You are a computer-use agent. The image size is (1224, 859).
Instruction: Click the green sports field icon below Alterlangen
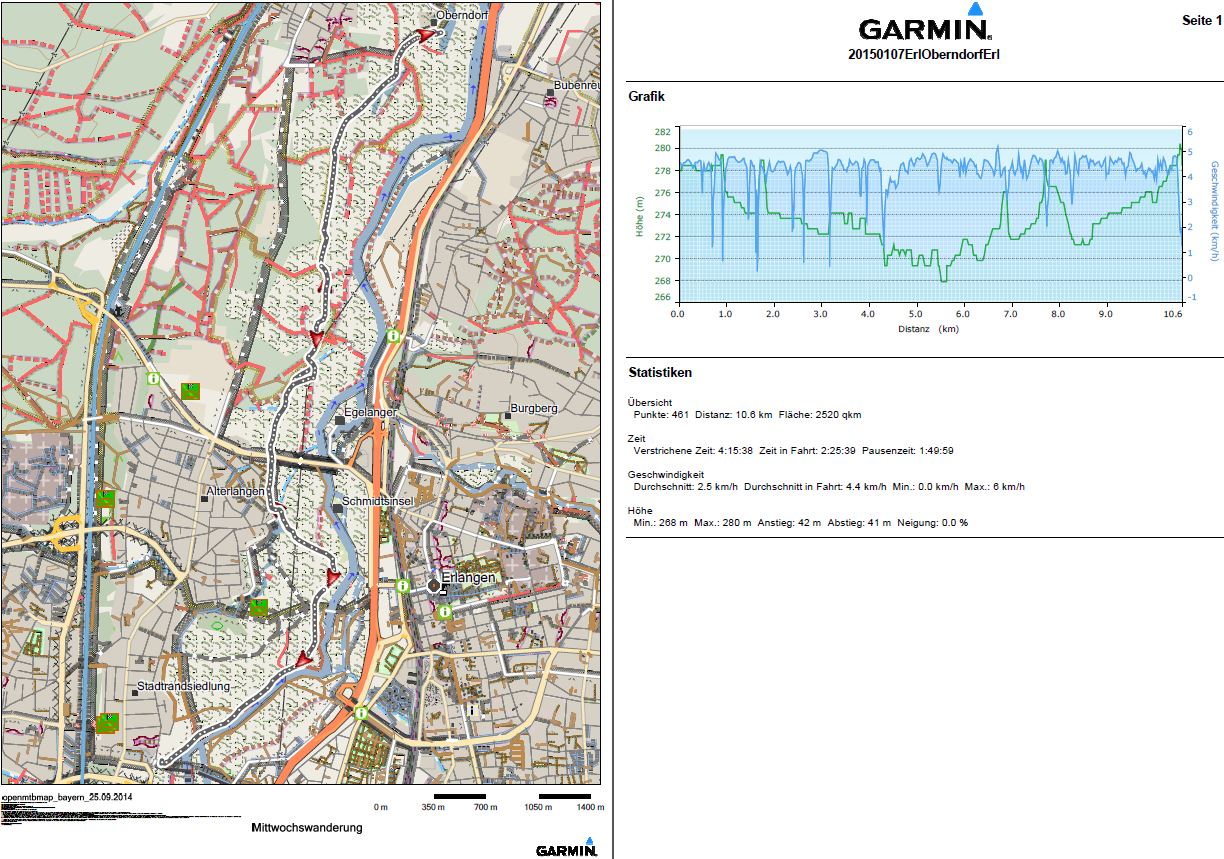pos(259,606)
